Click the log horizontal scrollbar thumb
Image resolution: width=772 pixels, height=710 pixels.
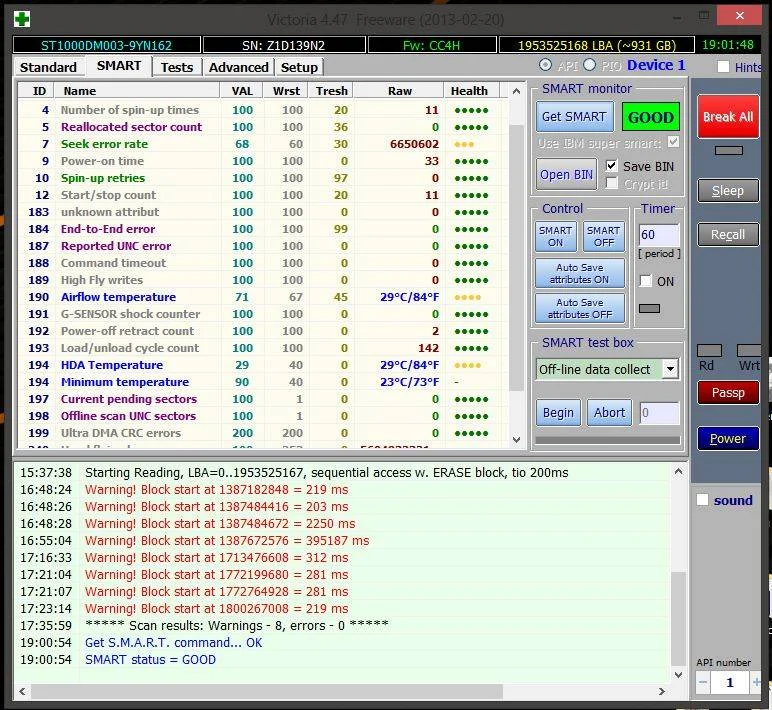pyautogui.click(x=267, y=691)
